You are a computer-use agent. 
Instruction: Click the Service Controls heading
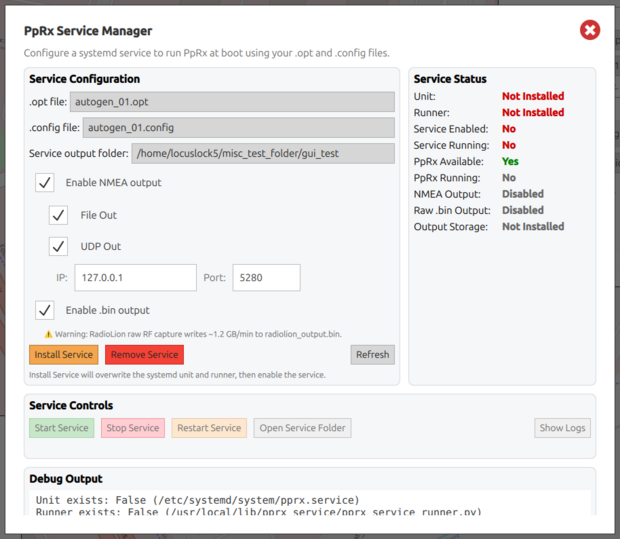pos(71,405)
